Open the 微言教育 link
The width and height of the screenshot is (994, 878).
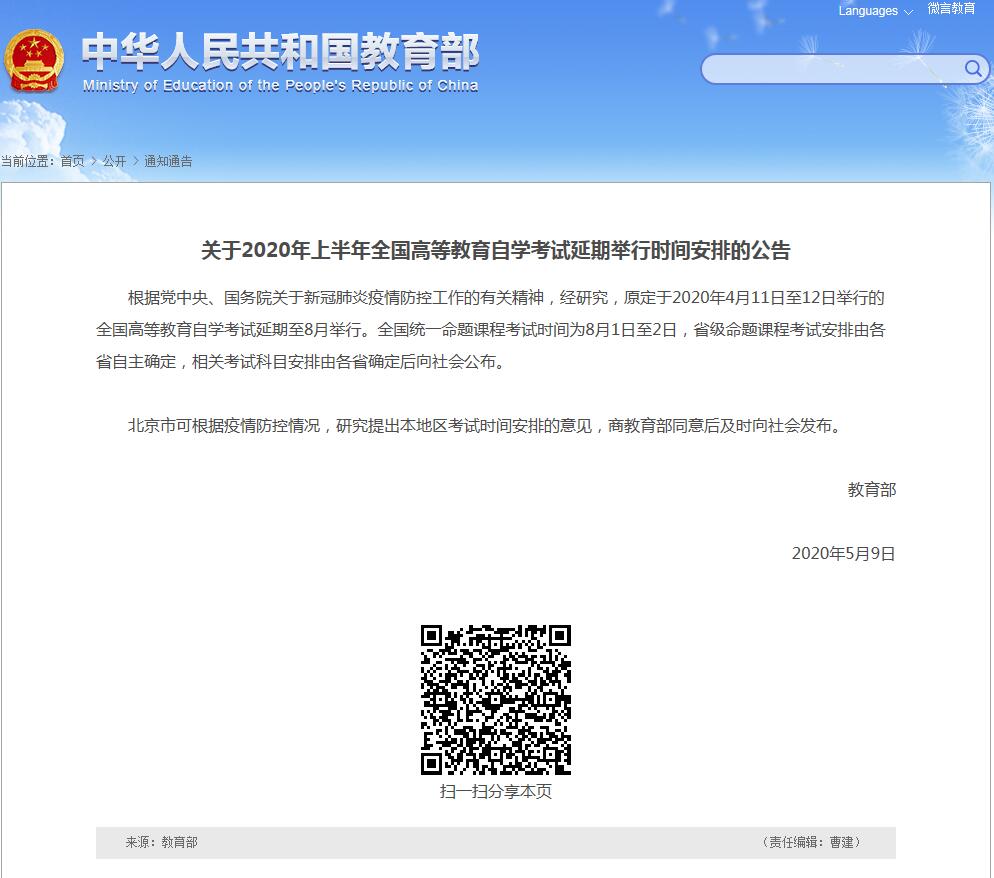[x=950, y=9]
